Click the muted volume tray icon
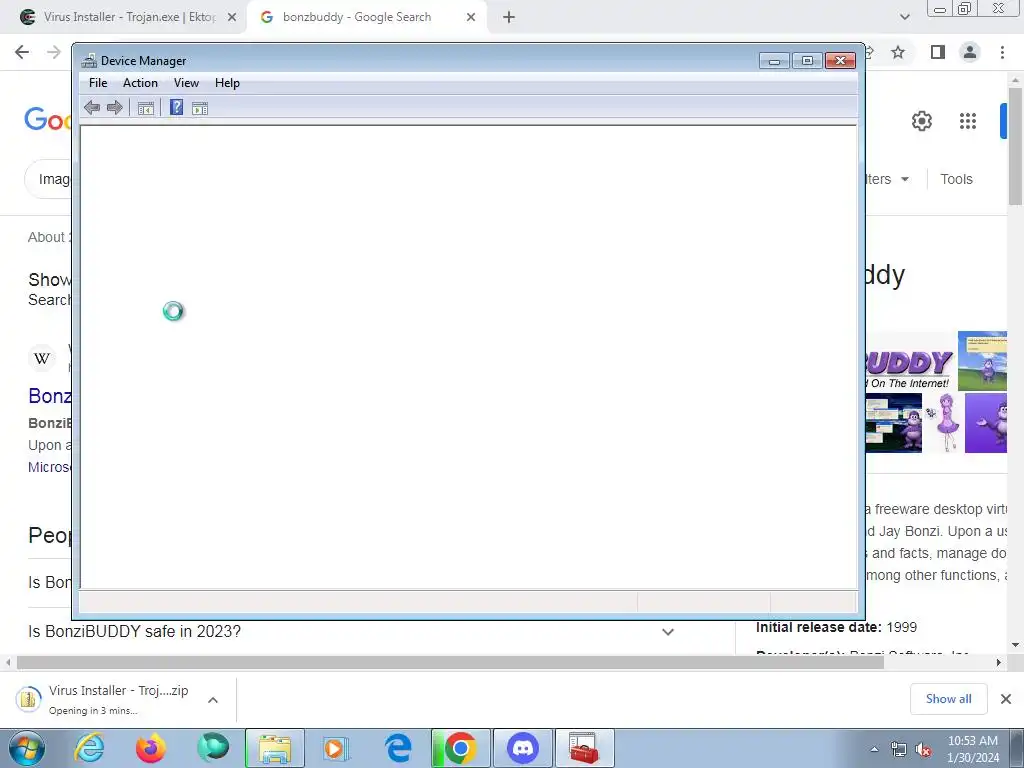Image resolution: width=1024 pixels, height=768 pixels. (923, 750)
